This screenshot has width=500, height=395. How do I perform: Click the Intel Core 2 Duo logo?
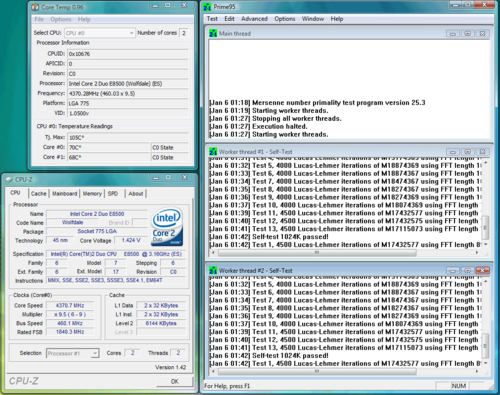coord(167,227)
